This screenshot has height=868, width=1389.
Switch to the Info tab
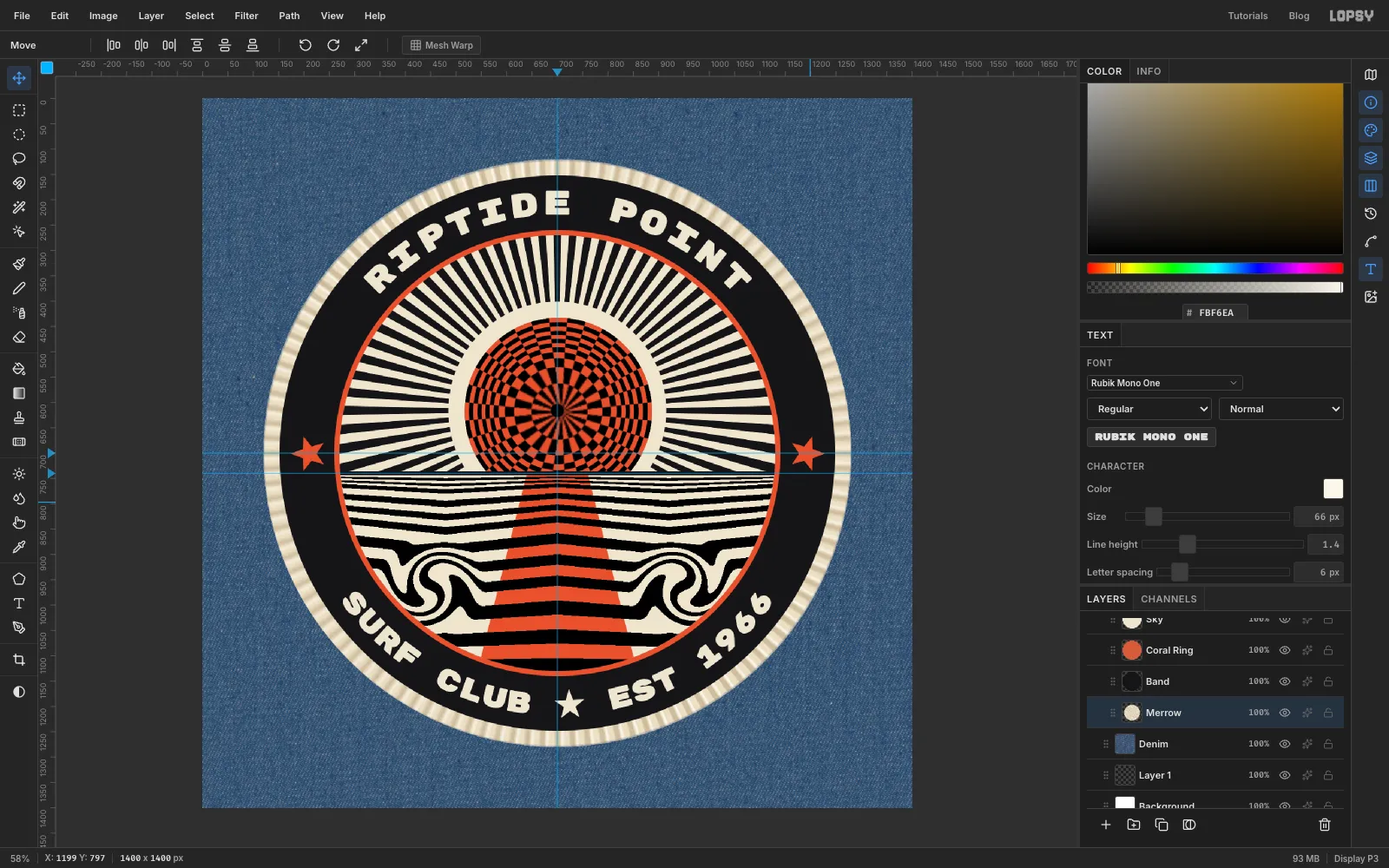pyautogui.click(x=1149, y=71)
